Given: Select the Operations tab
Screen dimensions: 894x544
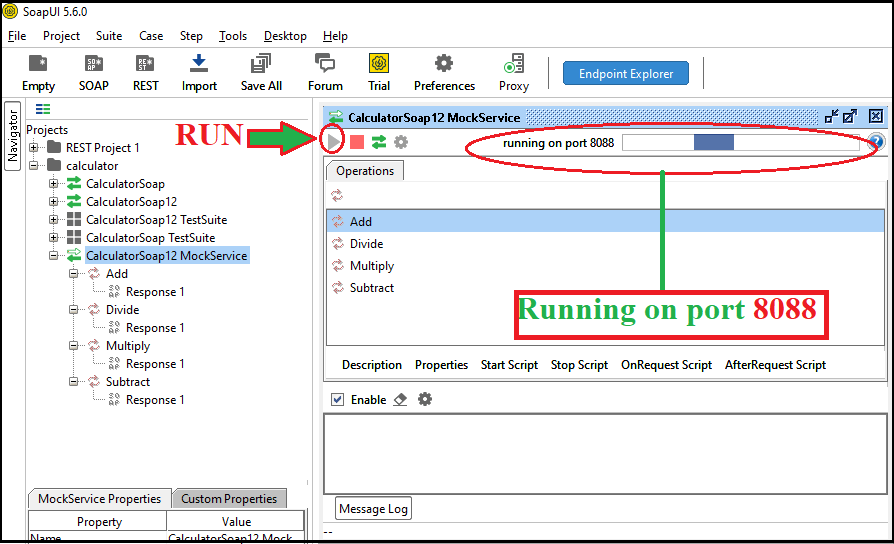Looking at the screenshot, I should click(365, 170).
